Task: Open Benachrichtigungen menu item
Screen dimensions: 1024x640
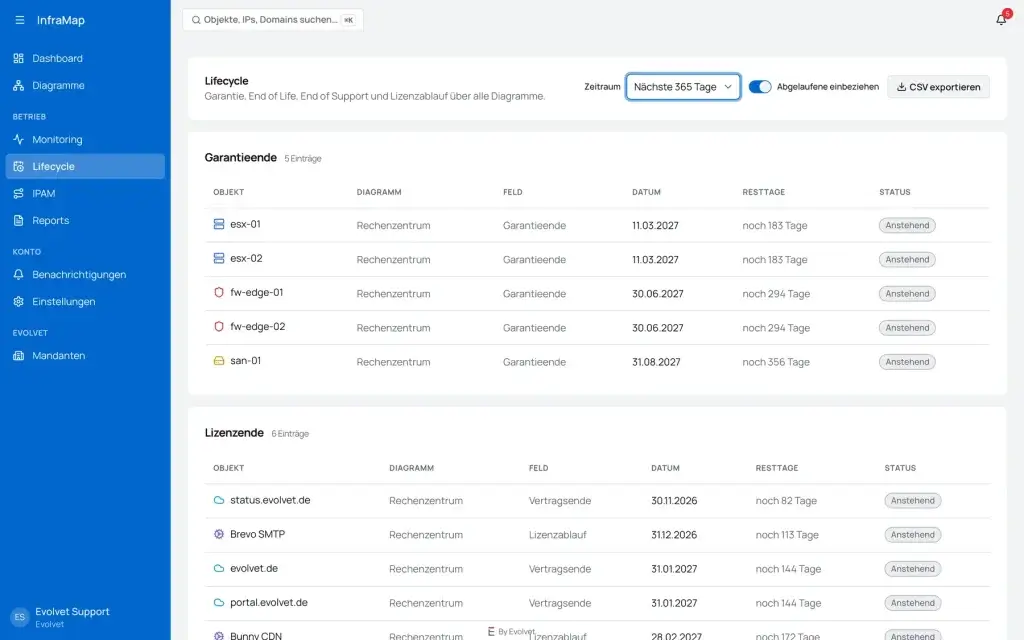Action: (x=85, y=275)
